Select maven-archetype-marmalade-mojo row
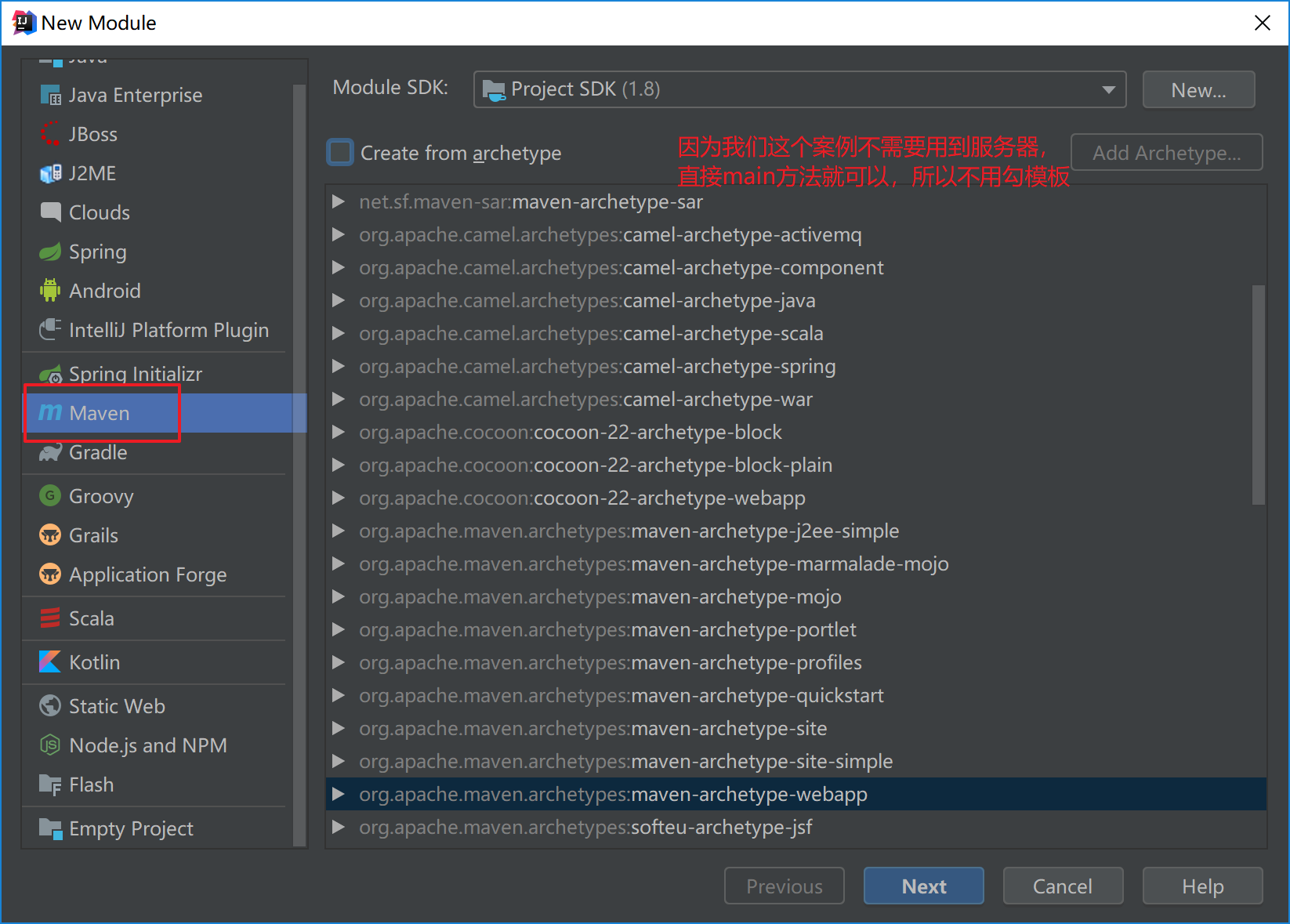Screen dimensions: 1290x924 pos(796,563)
